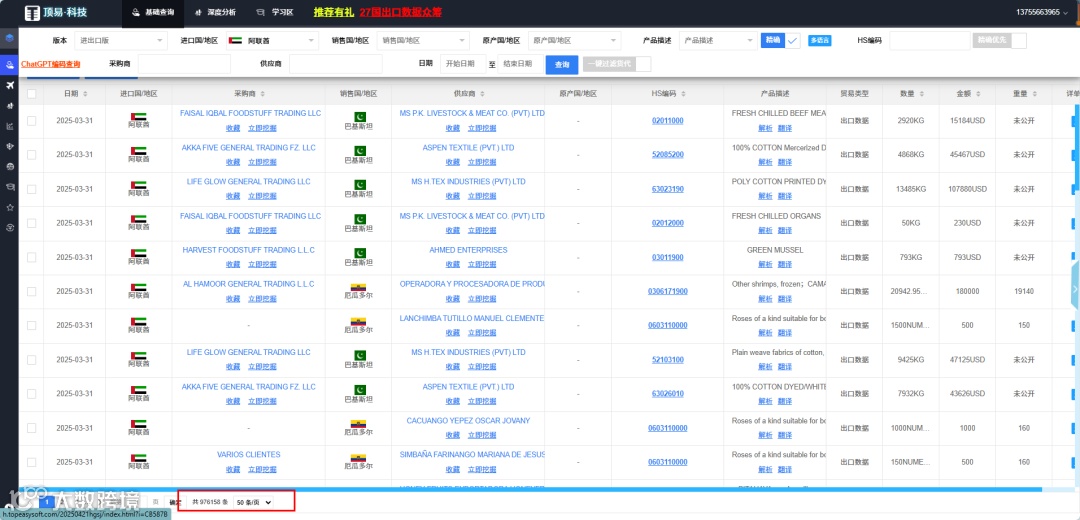The width and height of the screenshot is (1080, 520).
Task: Click the 顶易·科技 logo icon
Action: [32, 12]
